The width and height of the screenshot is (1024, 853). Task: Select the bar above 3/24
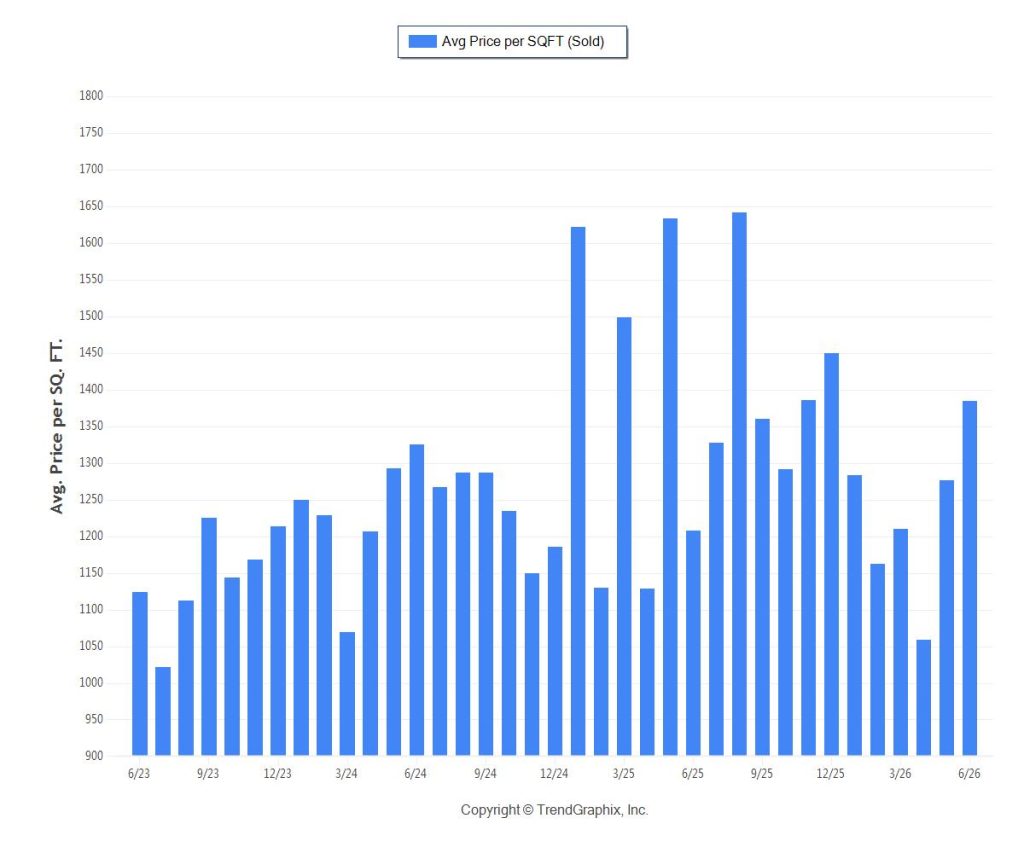(347, 694)
